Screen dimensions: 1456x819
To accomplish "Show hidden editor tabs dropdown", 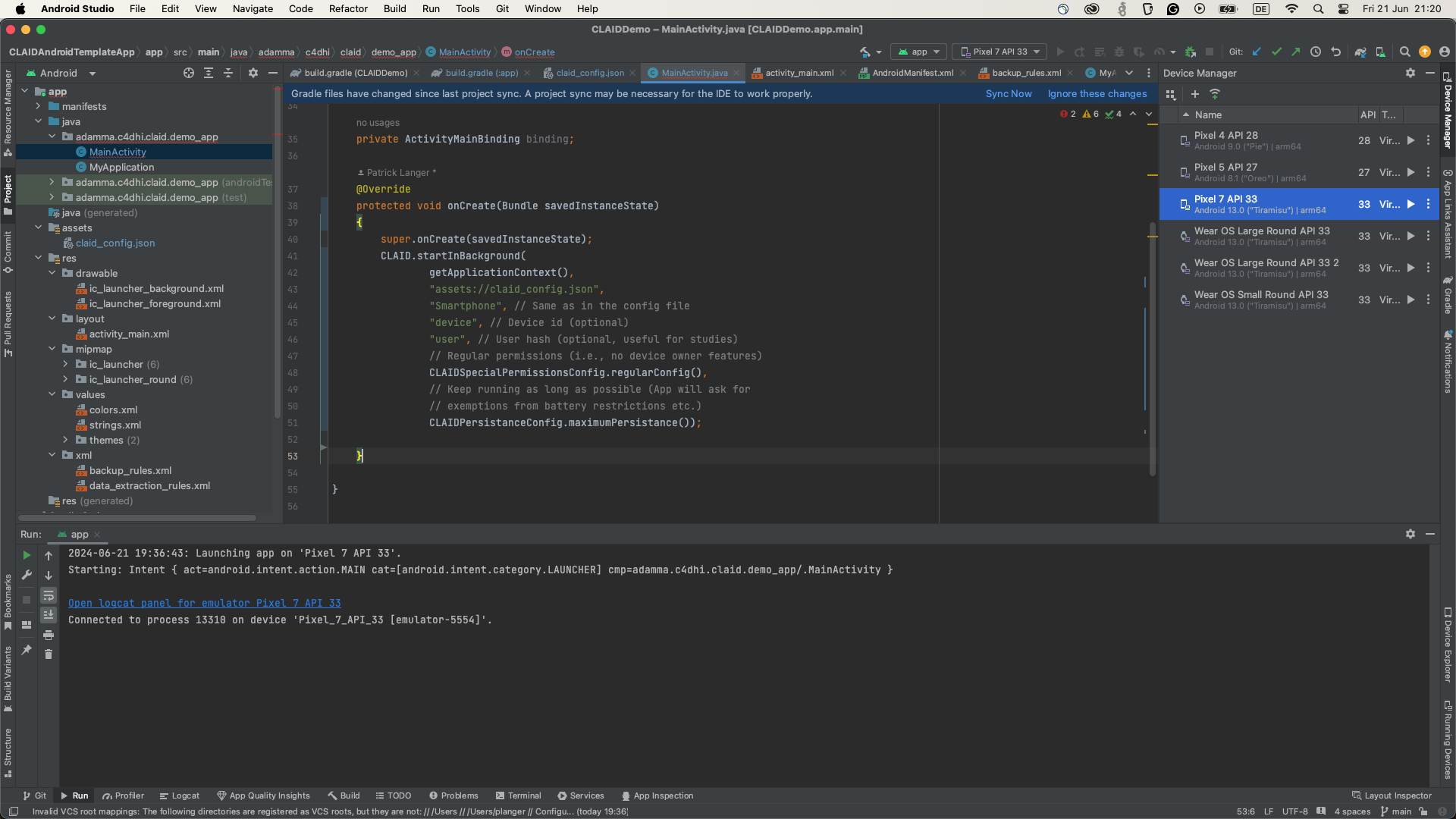I will [1129, 74].
